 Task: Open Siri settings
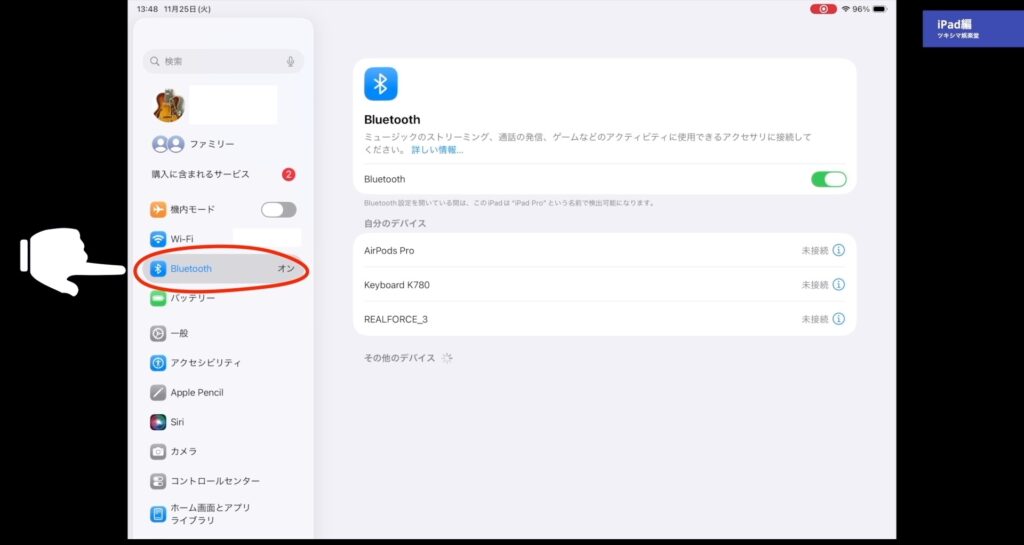tap(177, 422)
